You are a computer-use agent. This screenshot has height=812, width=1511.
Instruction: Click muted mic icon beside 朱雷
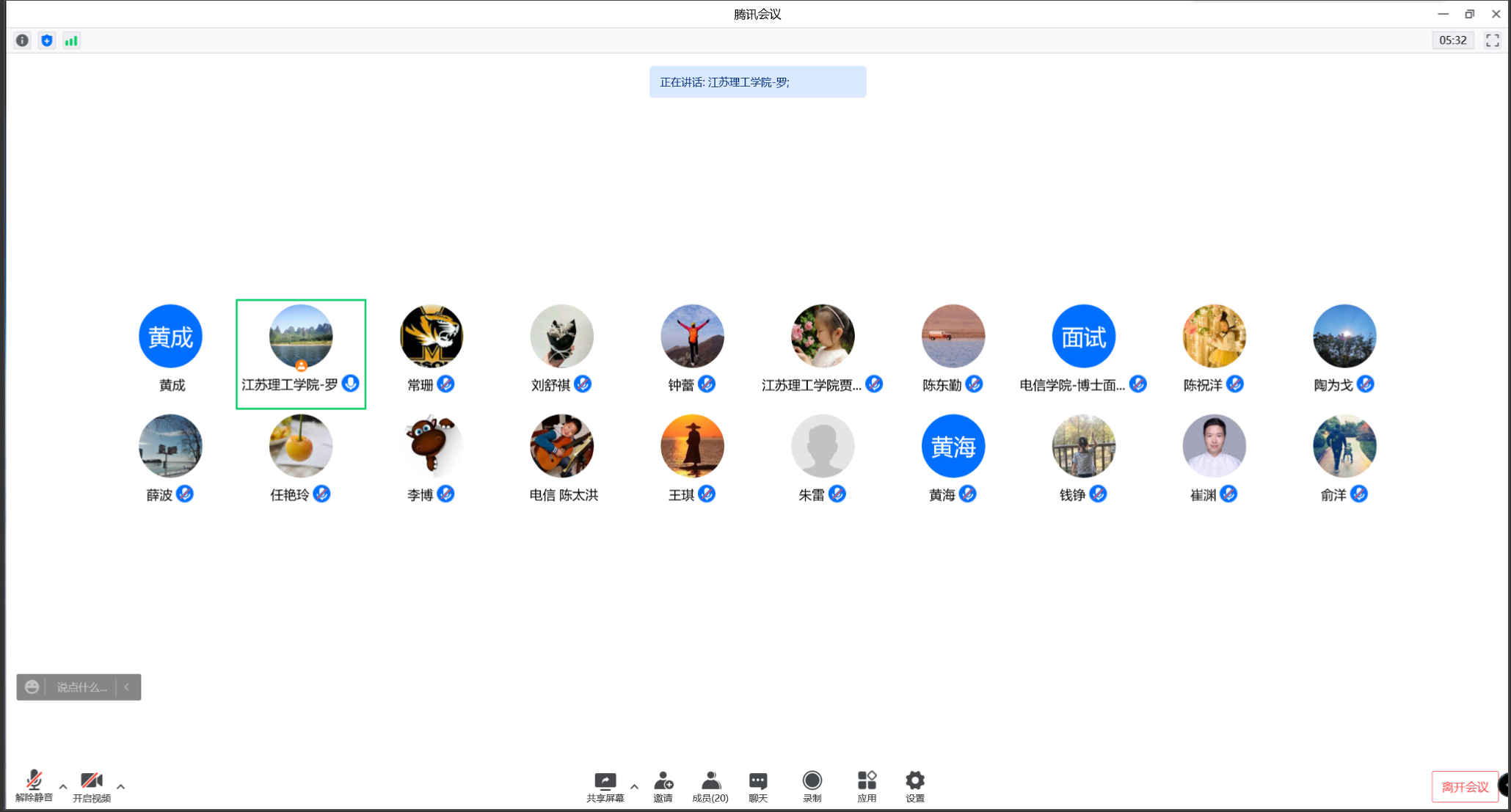[837, 494]
